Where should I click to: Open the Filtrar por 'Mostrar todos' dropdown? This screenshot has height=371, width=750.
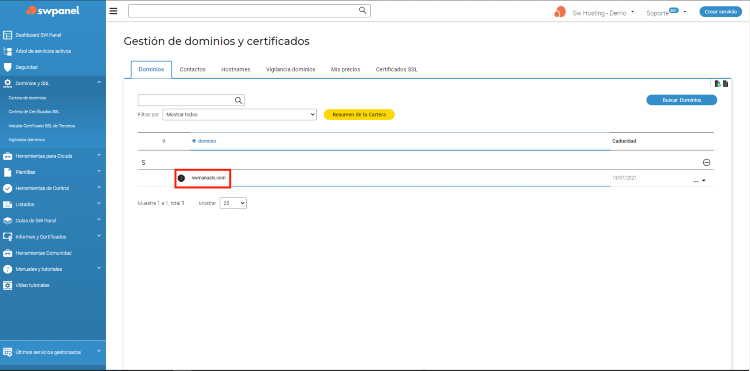tap(240, 115)
